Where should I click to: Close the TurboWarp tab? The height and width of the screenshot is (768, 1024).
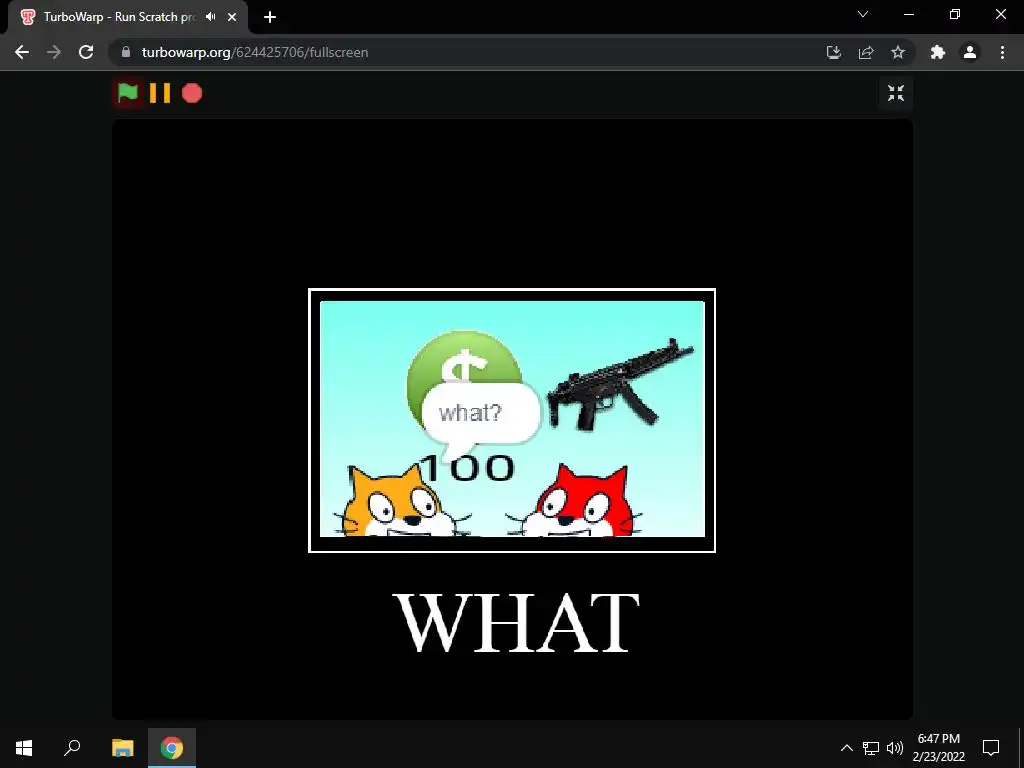tap(232, 17)
